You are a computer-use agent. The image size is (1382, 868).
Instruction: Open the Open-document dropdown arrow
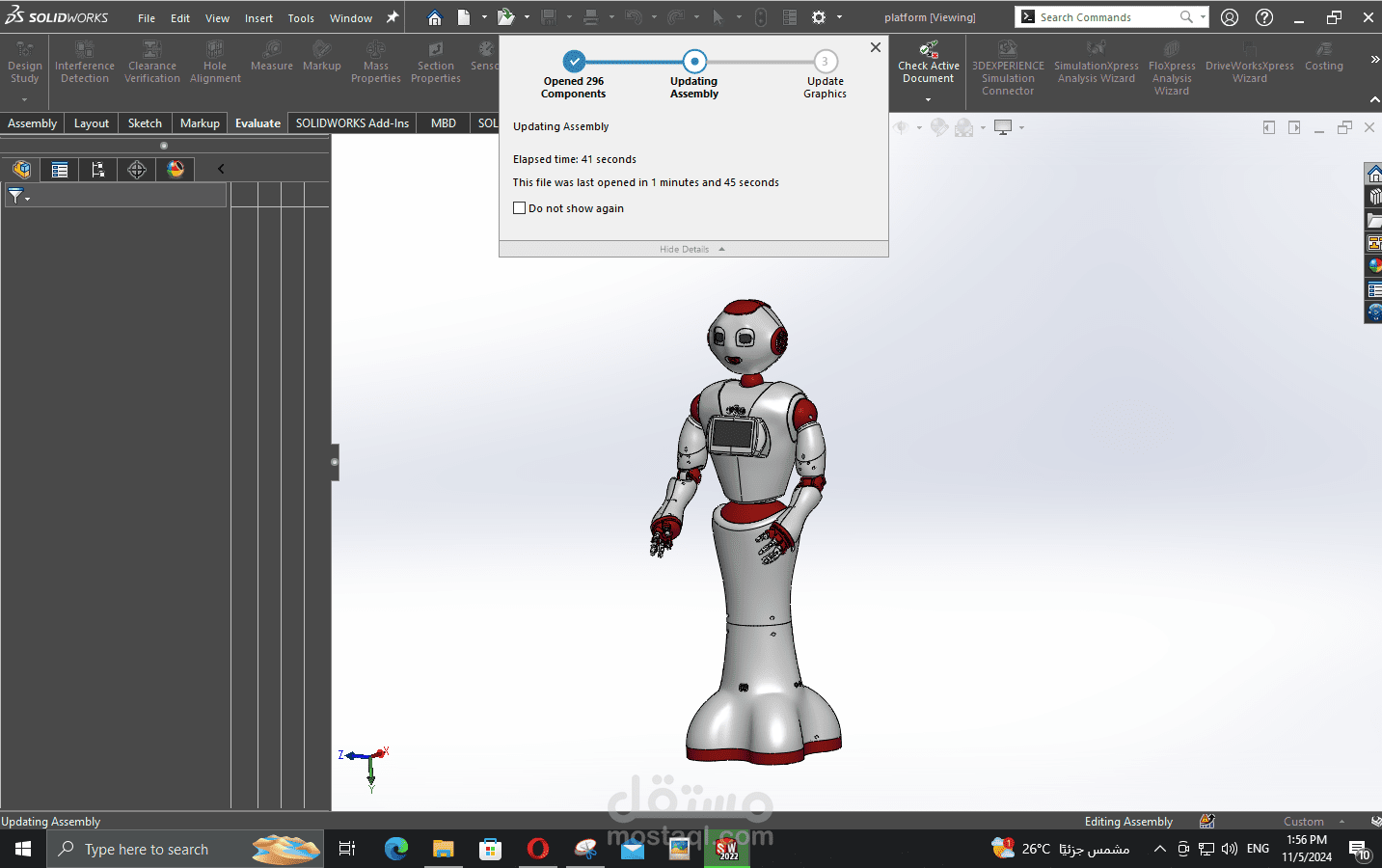click(x=527, y=17)
